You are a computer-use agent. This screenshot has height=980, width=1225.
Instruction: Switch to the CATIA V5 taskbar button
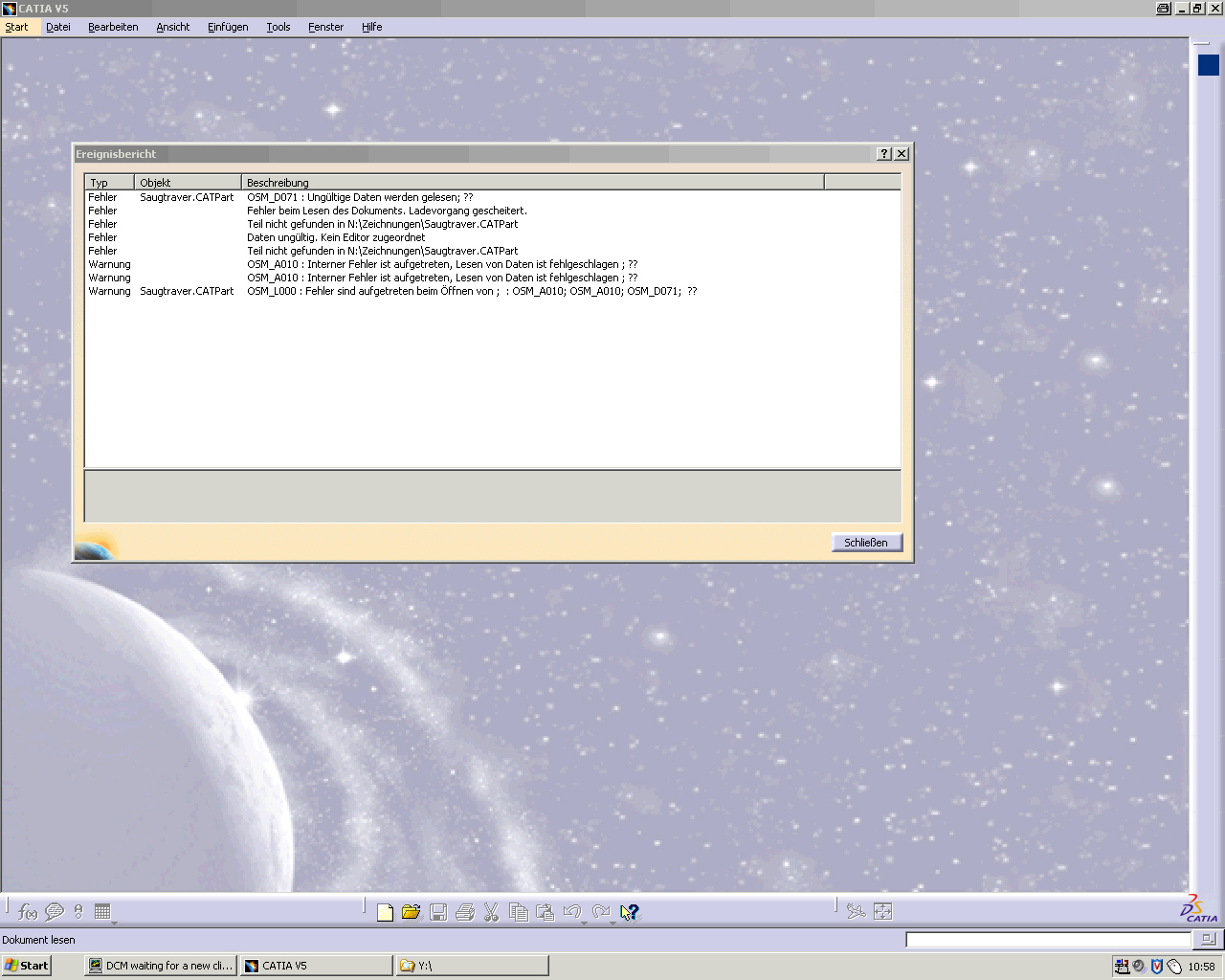(x=316, y=966)
